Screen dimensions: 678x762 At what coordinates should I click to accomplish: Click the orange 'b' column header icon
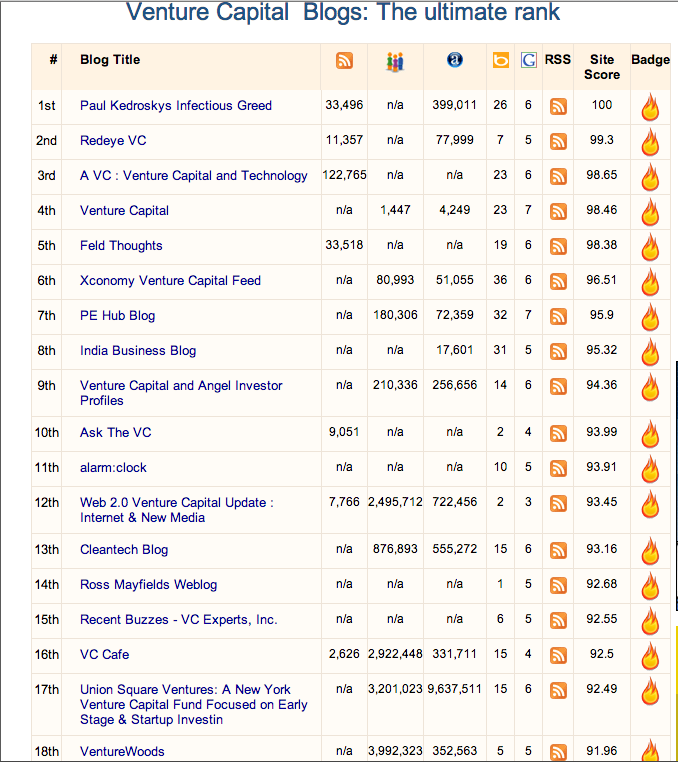pos(501,60)
